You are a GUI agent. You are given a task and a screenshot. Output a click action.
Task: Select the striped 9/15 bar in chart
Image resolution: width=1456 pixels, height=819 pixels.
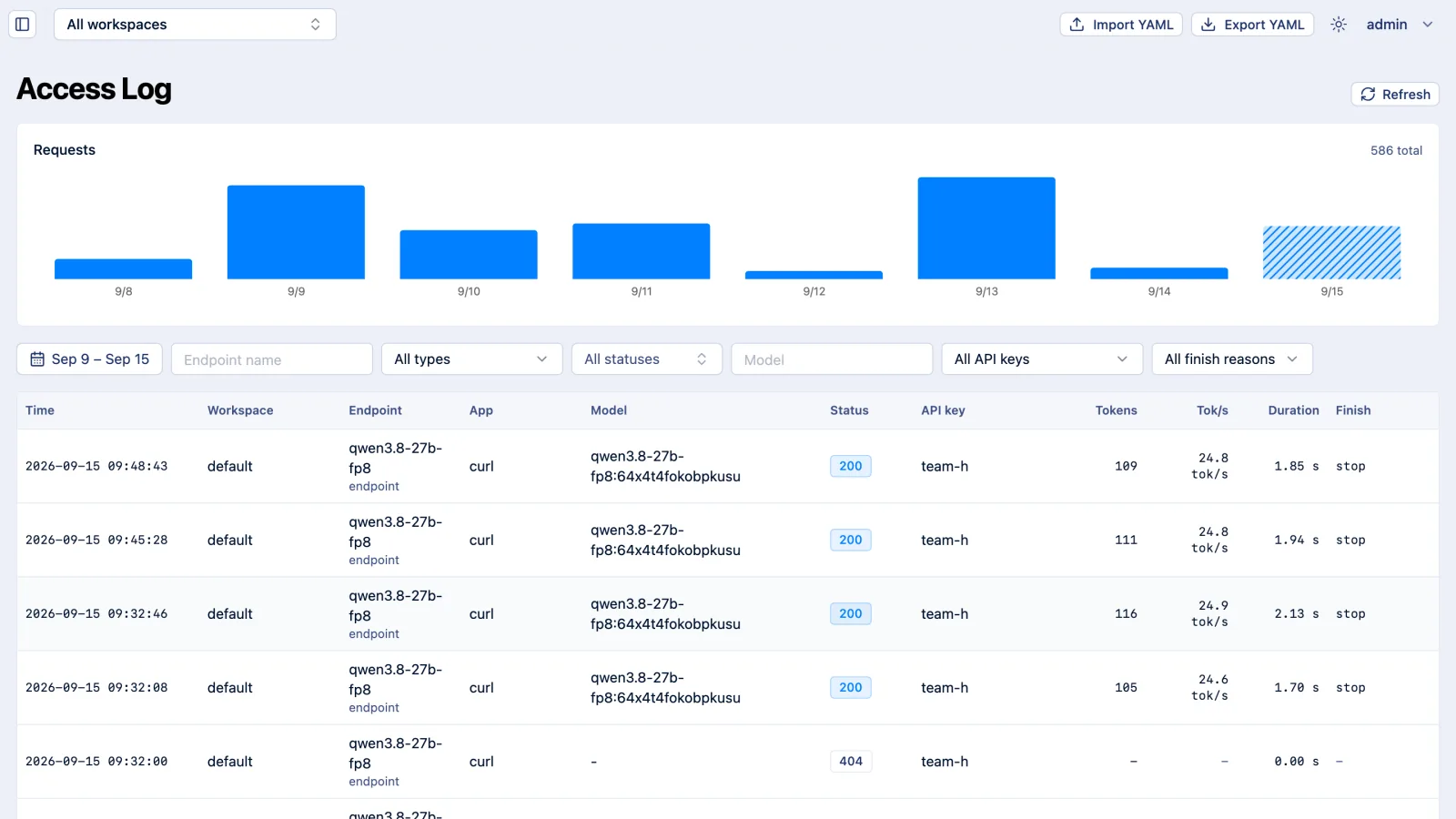(x=1331, y=253)
